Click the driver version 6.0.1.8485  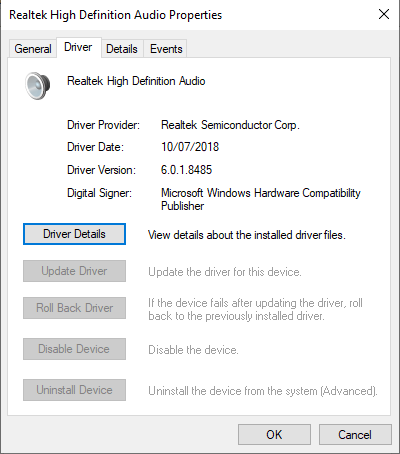pos(186,170)
